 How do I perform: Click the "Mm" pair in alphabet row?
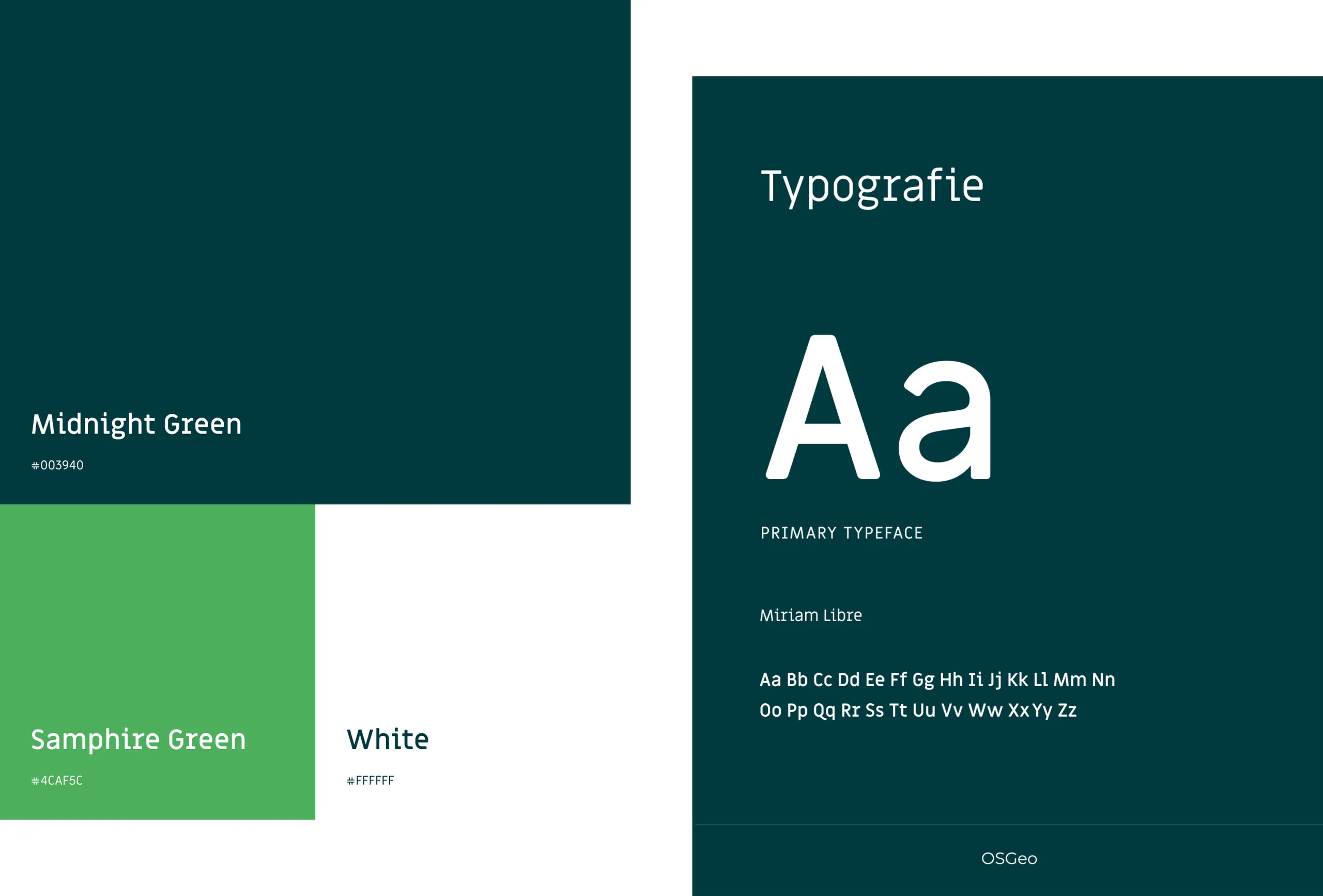point(1070,679)
